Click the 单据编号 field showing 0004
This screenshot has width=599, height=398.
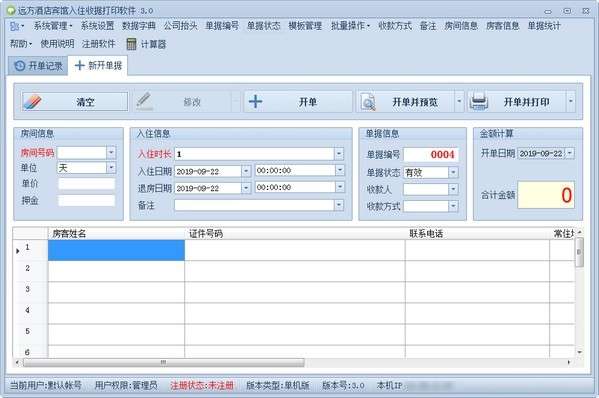[x=431, y=155]
